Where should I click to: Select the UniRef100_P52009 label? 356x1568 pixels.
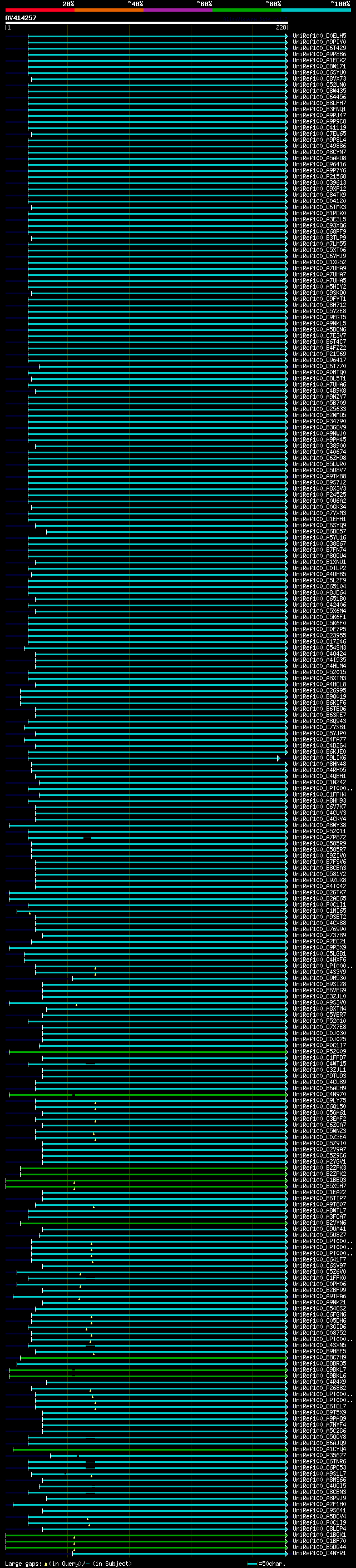coord(319,1052)
